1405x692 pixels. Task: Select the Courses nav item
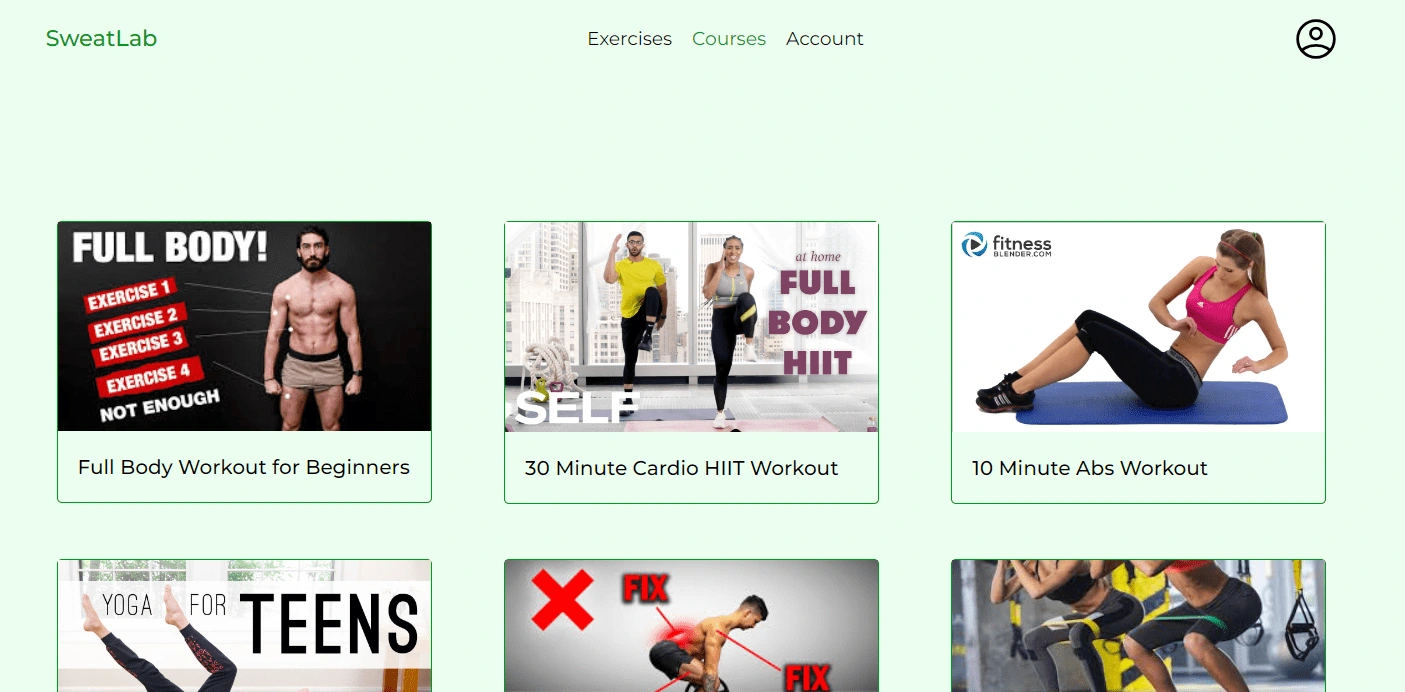[x=729, y=39]
